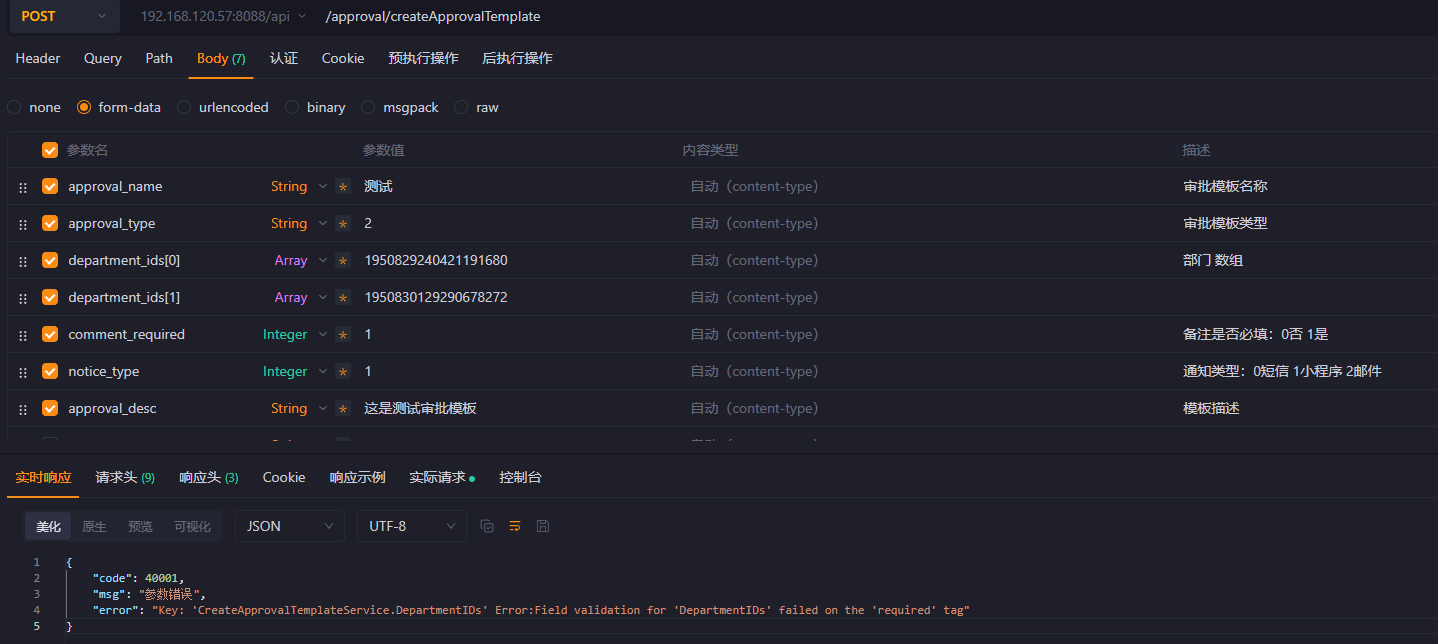
Task: Grab drag handle of comment_required row
Action: tap(22, 335)
